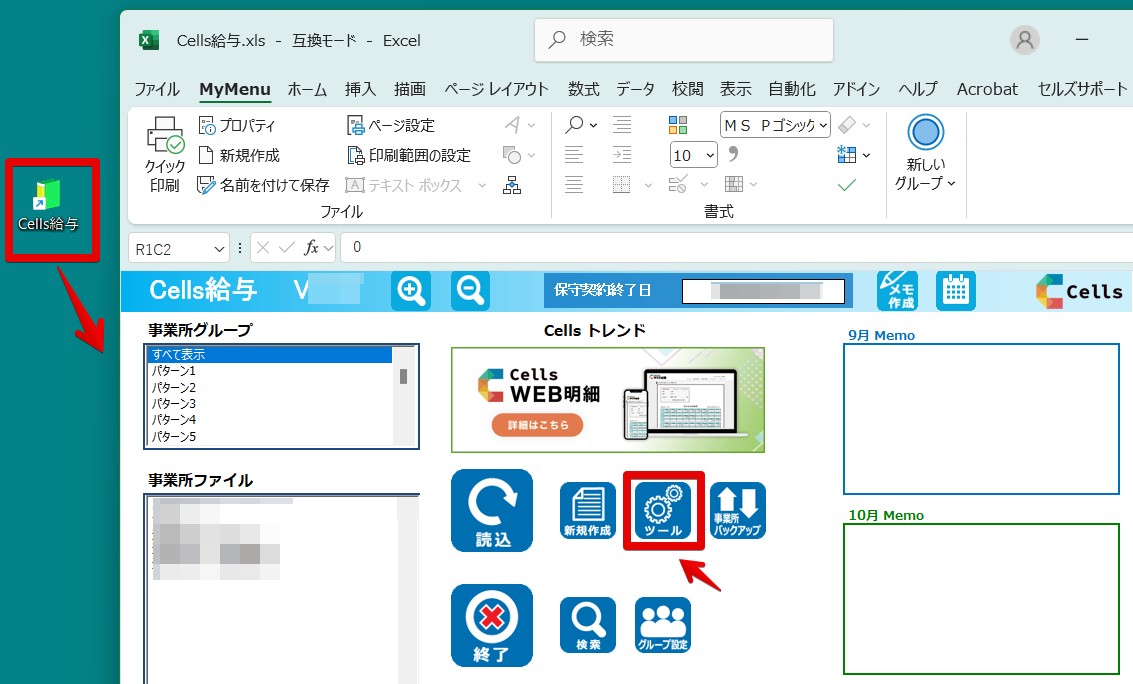Switch to the 挿入 tab
This screenshot has width=1133, height=684.
[360, 90]
